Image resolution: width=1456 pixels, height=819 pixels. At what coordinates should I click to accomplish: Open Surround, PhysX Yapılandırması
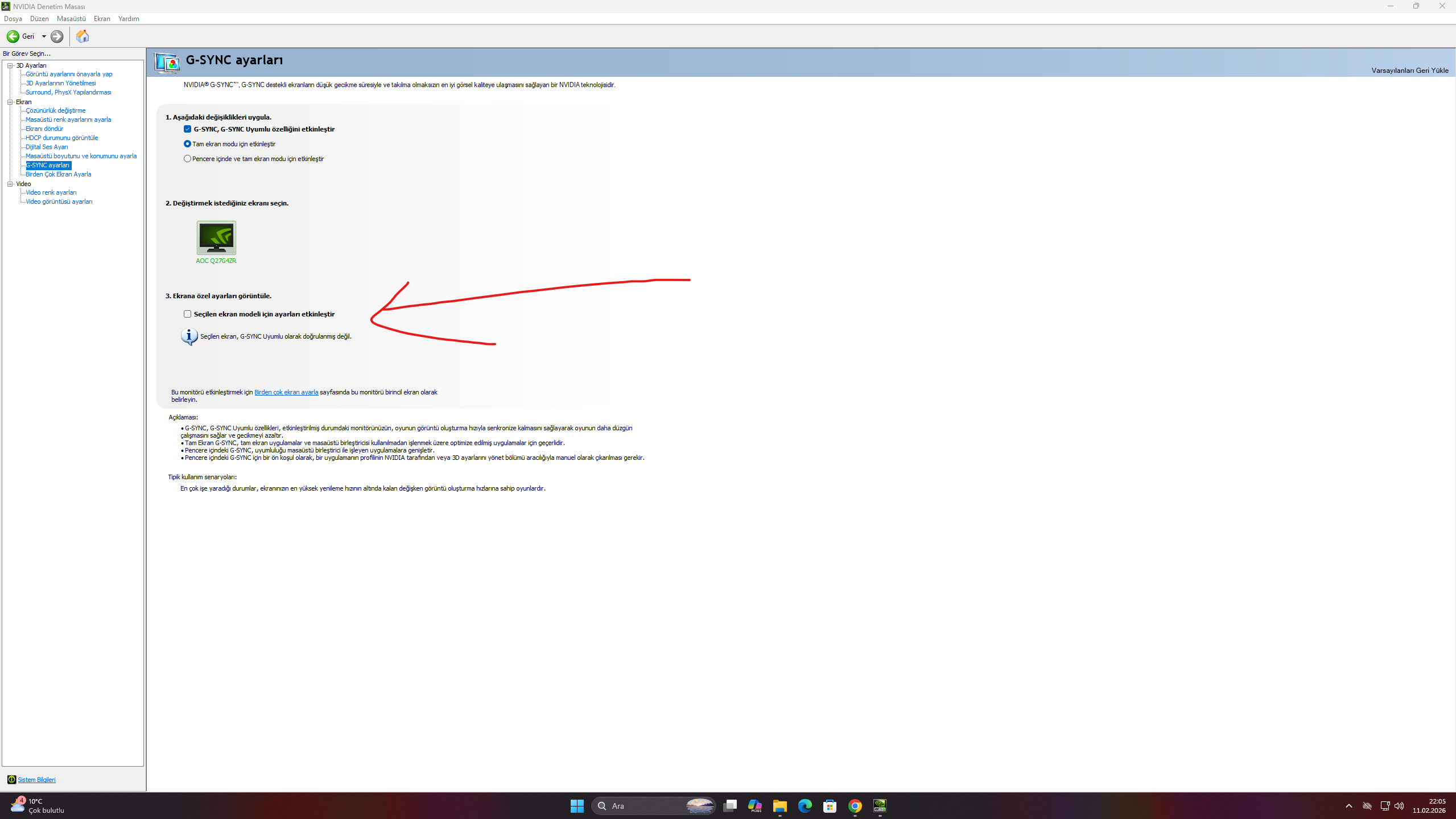click(68, 92)
